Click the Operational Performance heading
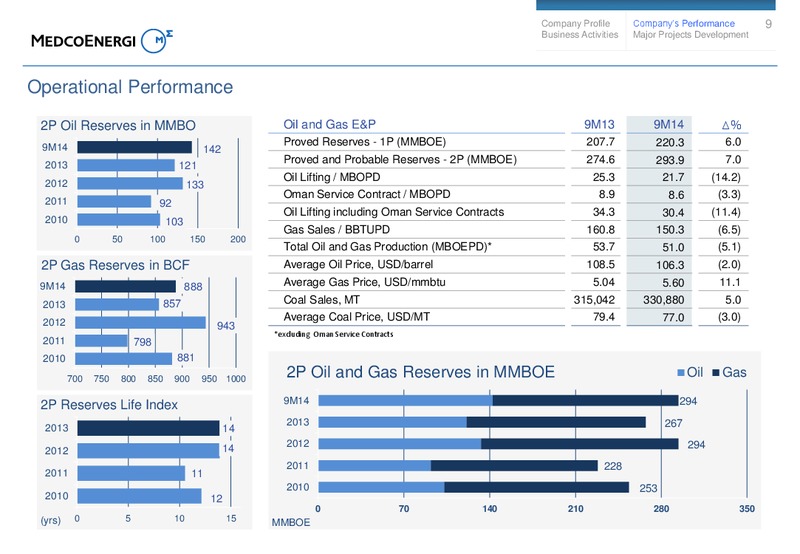 [x=130, y=87]
